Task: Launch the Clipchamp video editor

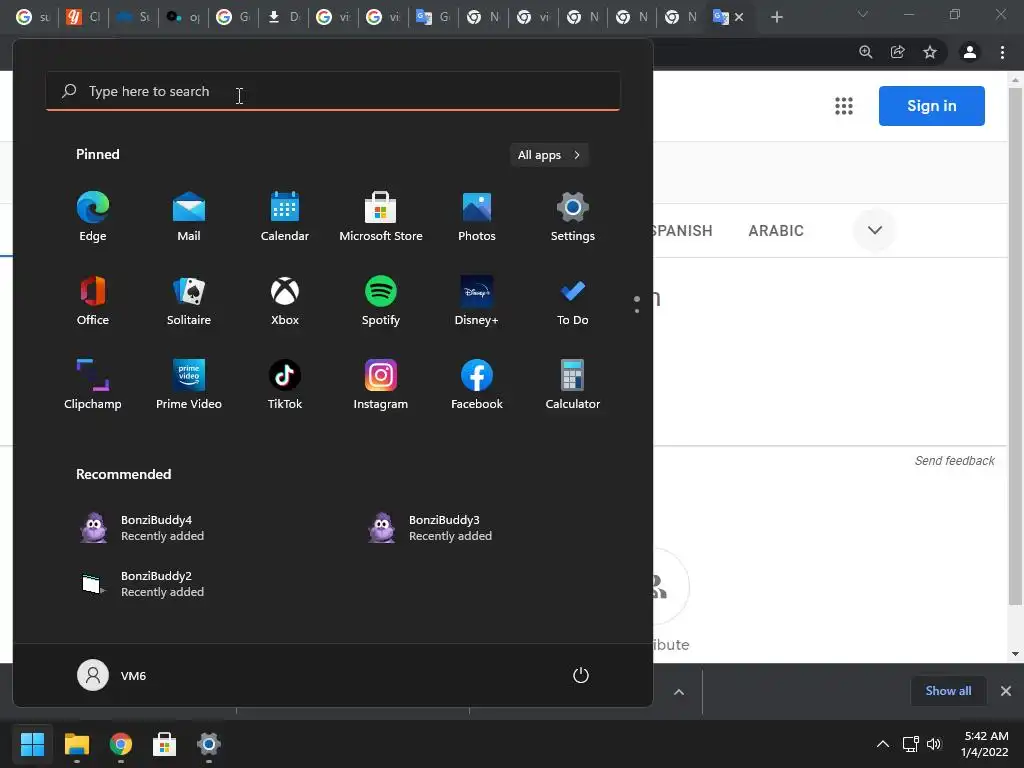Action: tap(93, 385)
